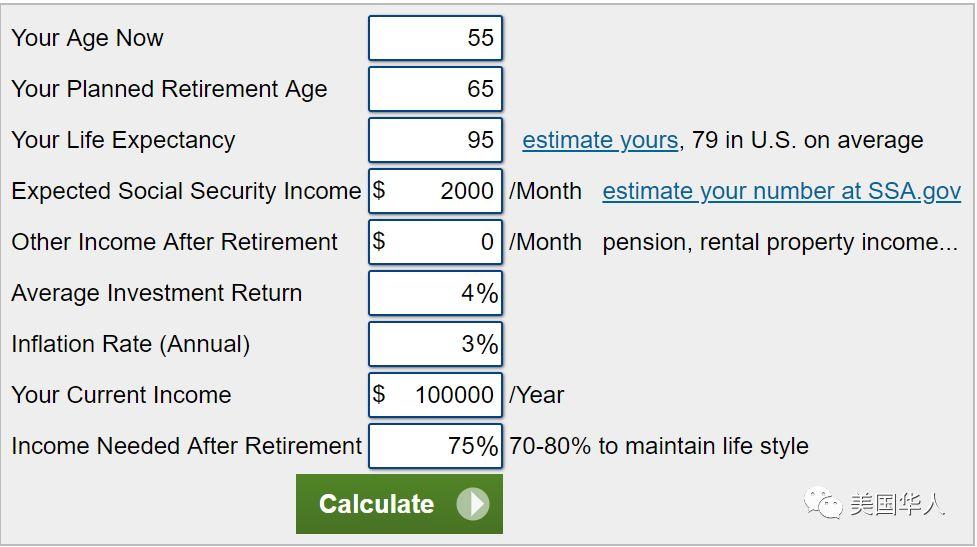Edit the Expected Social Security Income field
The width and height of the screenshot is (977, 547).
[x=435, y=191]
